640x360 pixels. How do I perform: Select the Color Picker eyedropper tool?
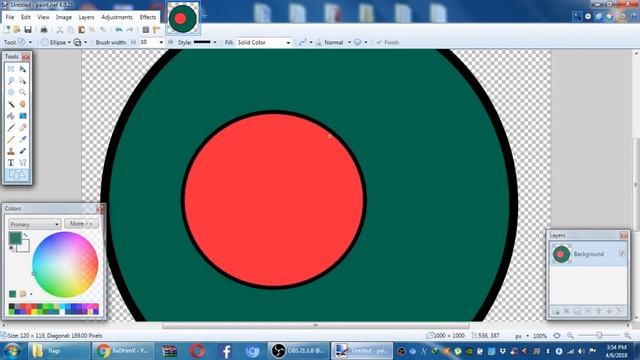(x=23, y=140)
